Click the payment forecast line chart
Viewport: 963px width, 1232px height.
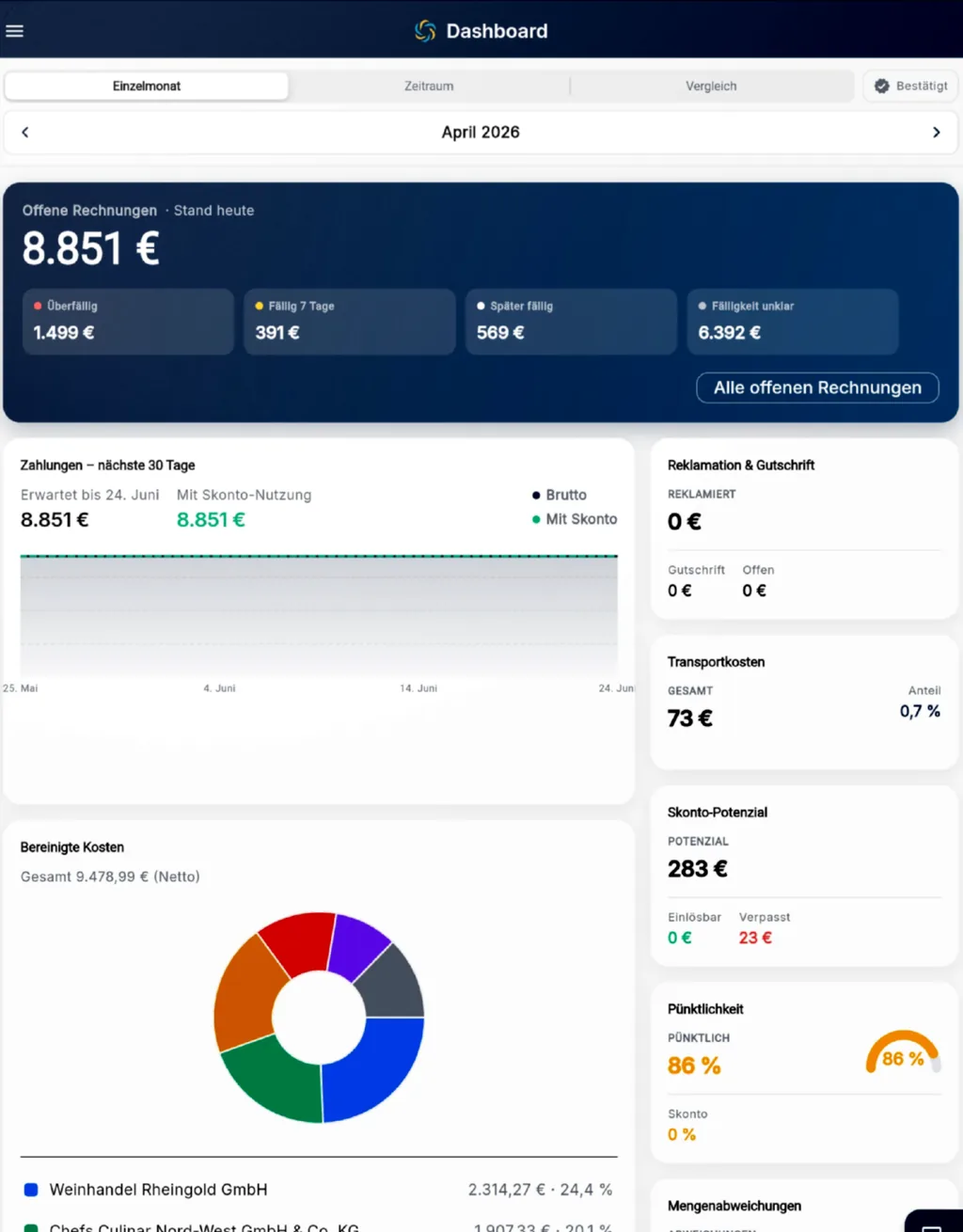point(319,616)
